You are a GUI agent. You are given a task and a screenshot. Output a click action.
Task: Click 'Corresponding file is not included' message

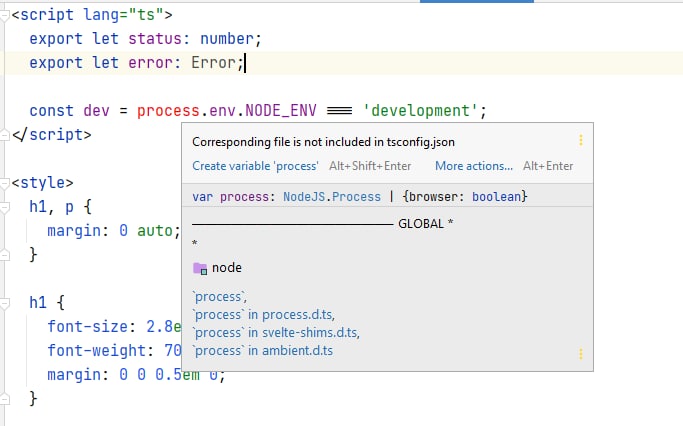[323, 142]
